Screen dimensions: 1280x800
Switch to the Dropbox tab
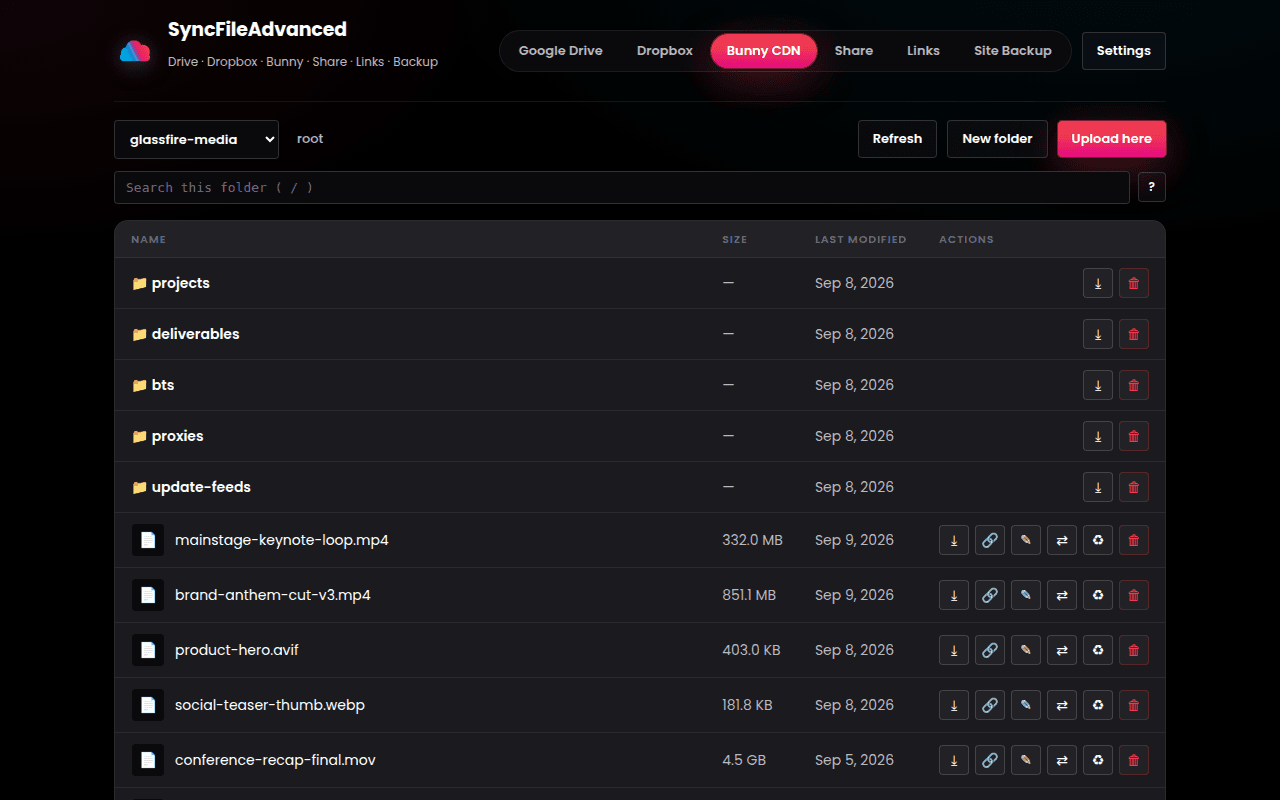(665, 51)
